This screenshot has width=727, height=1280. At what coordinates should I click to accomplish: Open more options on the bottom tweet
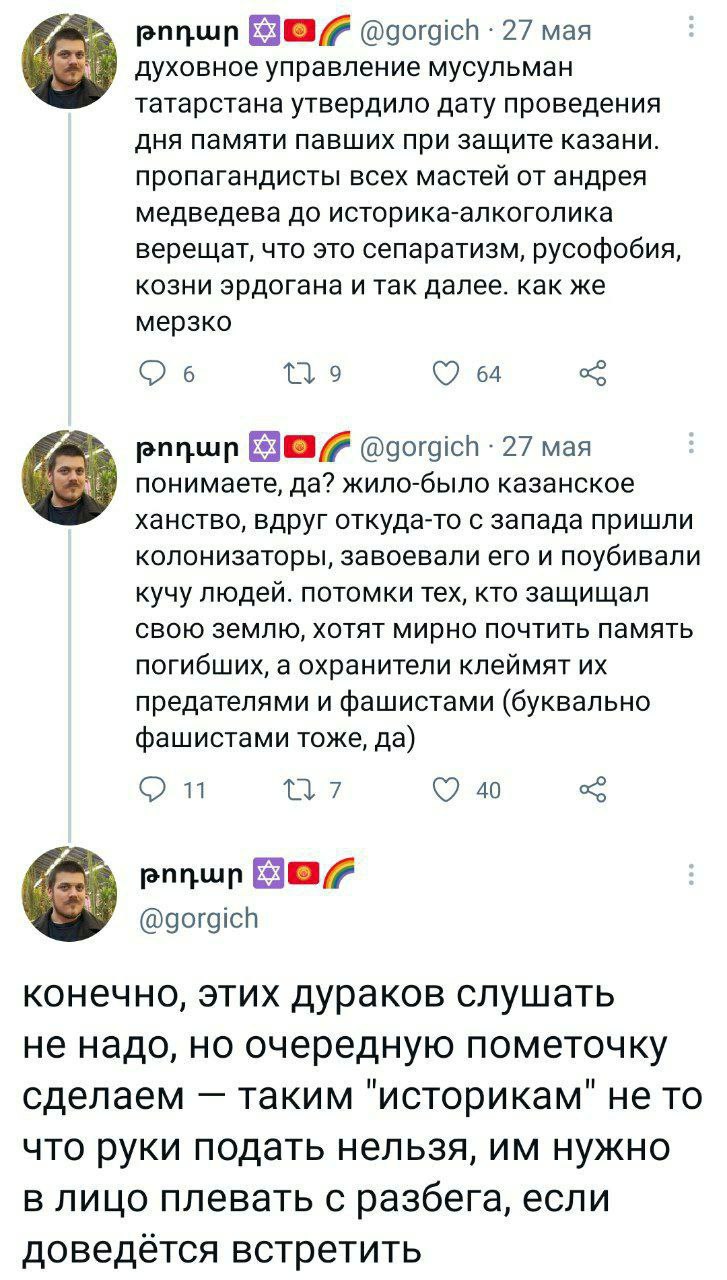[x=689, y=875]
